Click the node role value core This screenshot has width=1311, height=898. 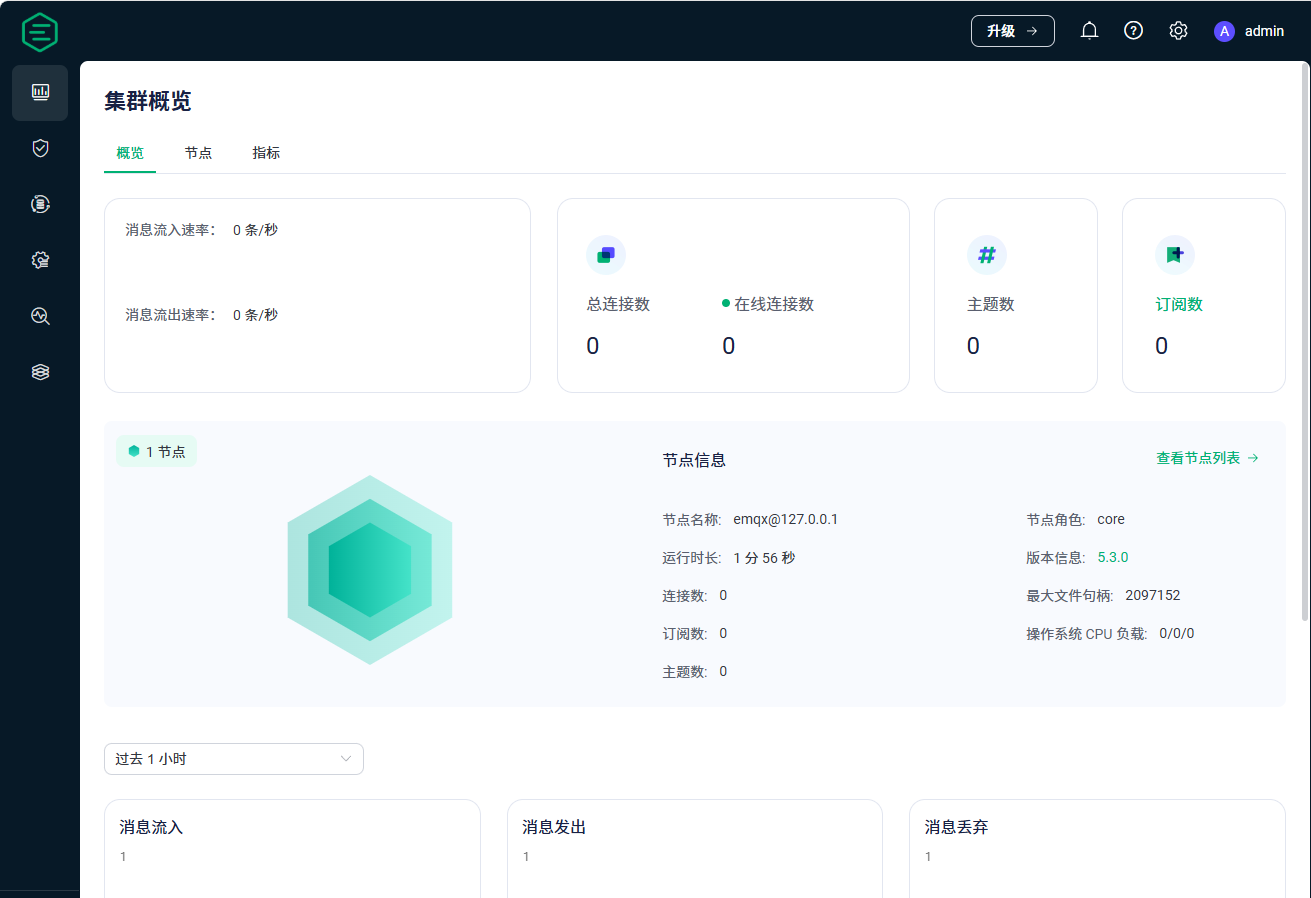pos(1111,519)
